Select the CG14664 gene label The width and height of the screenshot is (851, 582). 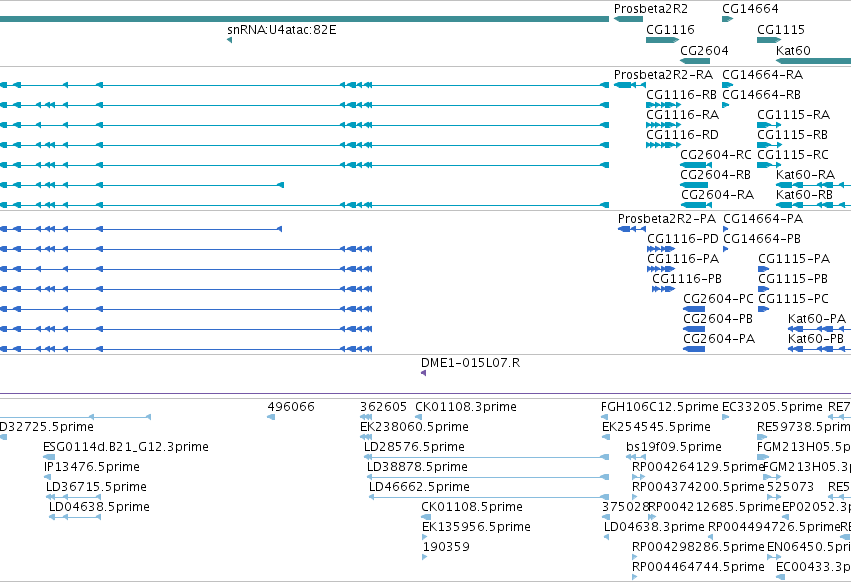(x=750, y=9)
